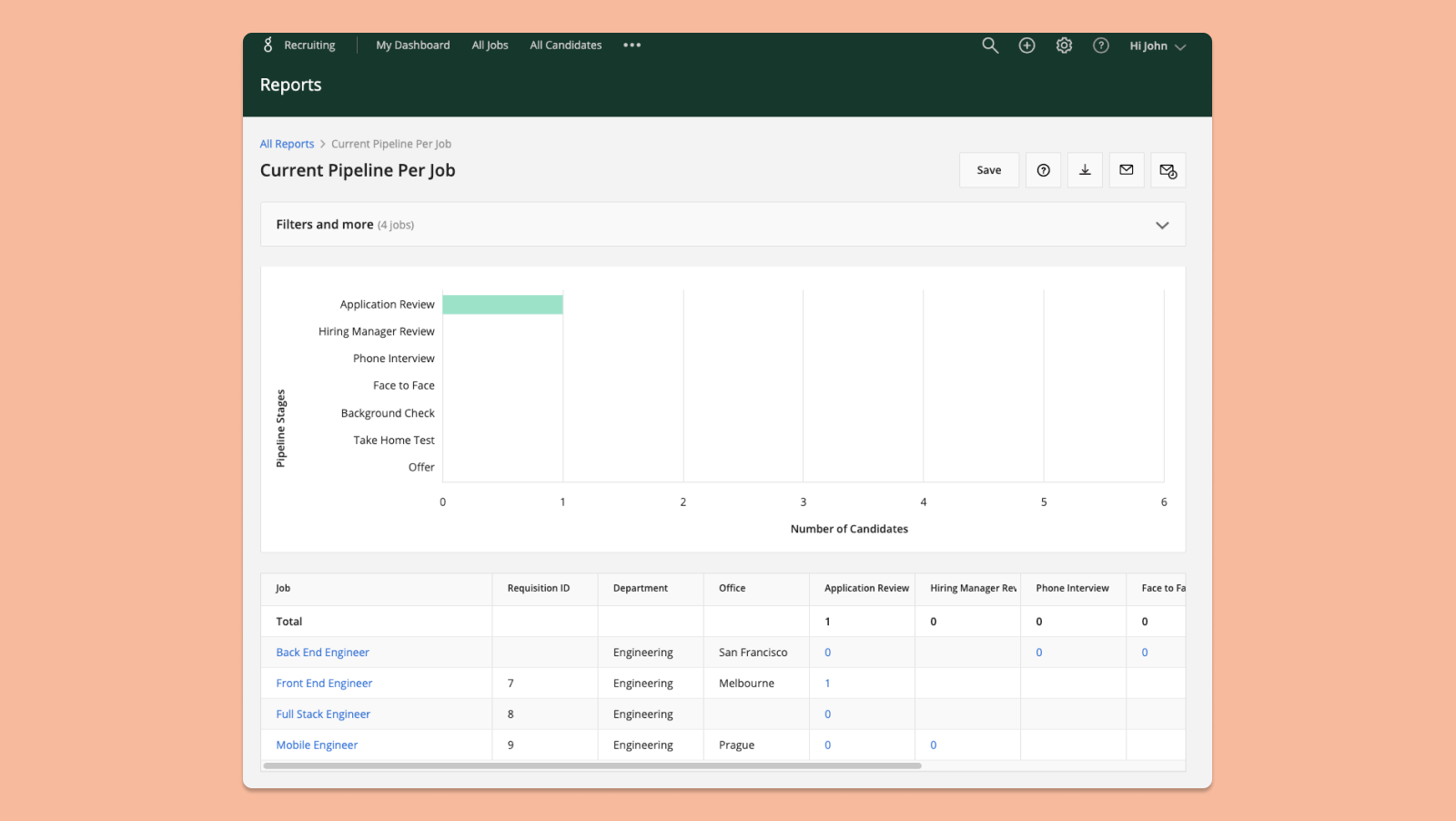Screen dimensions: 1456x821
Task: Navigate to All Jobs
Action: 490,46
